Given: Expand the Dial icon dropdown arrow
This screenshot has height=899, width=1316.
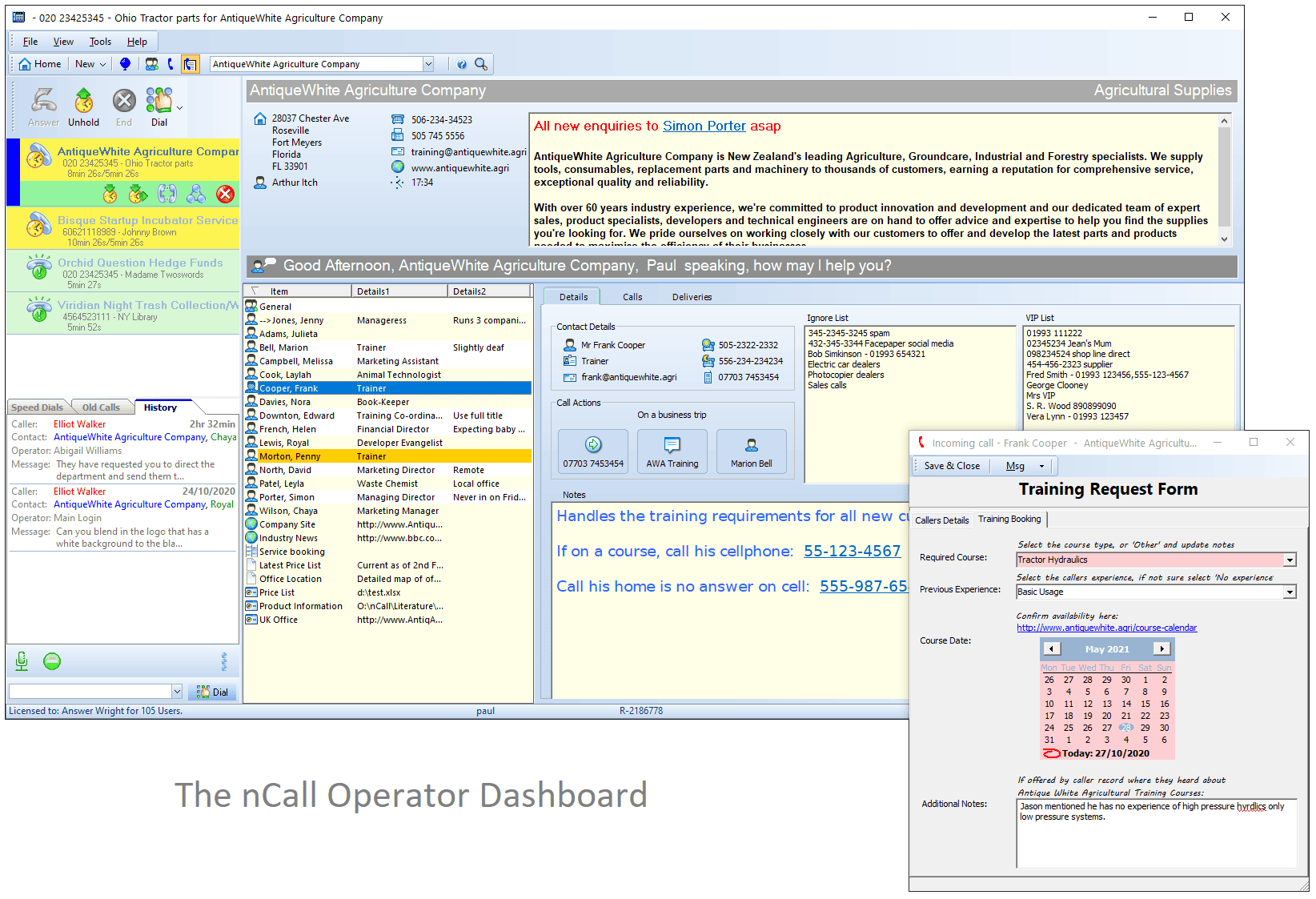Looking at the screenshot, I should coord(179,108).
